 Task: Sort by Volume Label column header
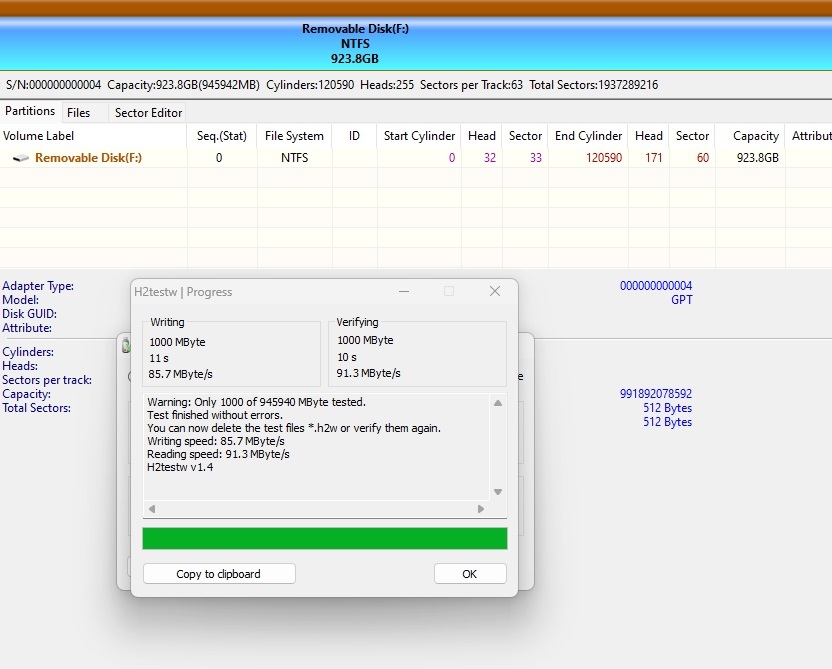(x=39, y=136)
